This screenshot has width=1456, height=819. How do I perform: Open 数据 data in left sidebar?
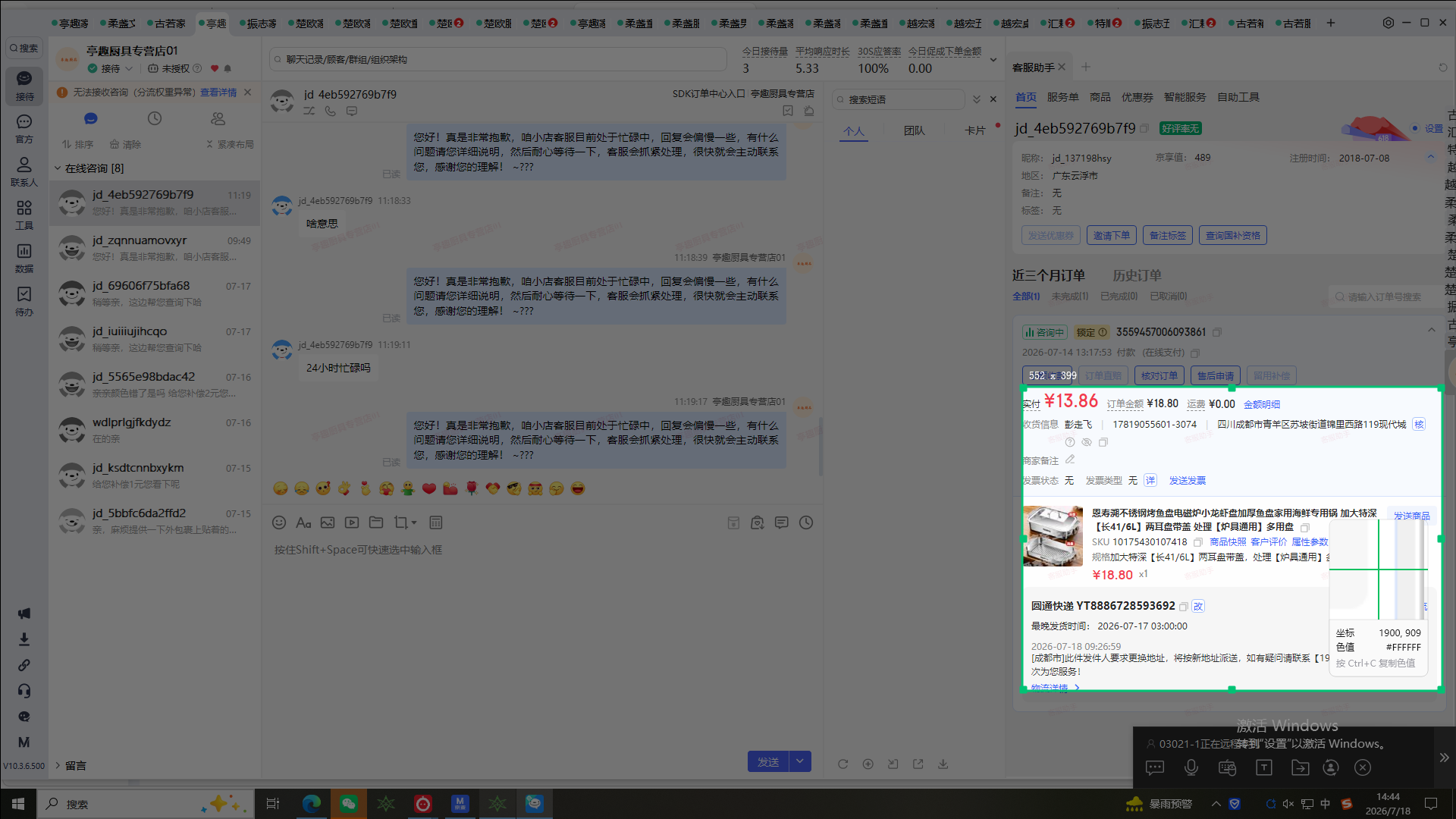[24, 259]
